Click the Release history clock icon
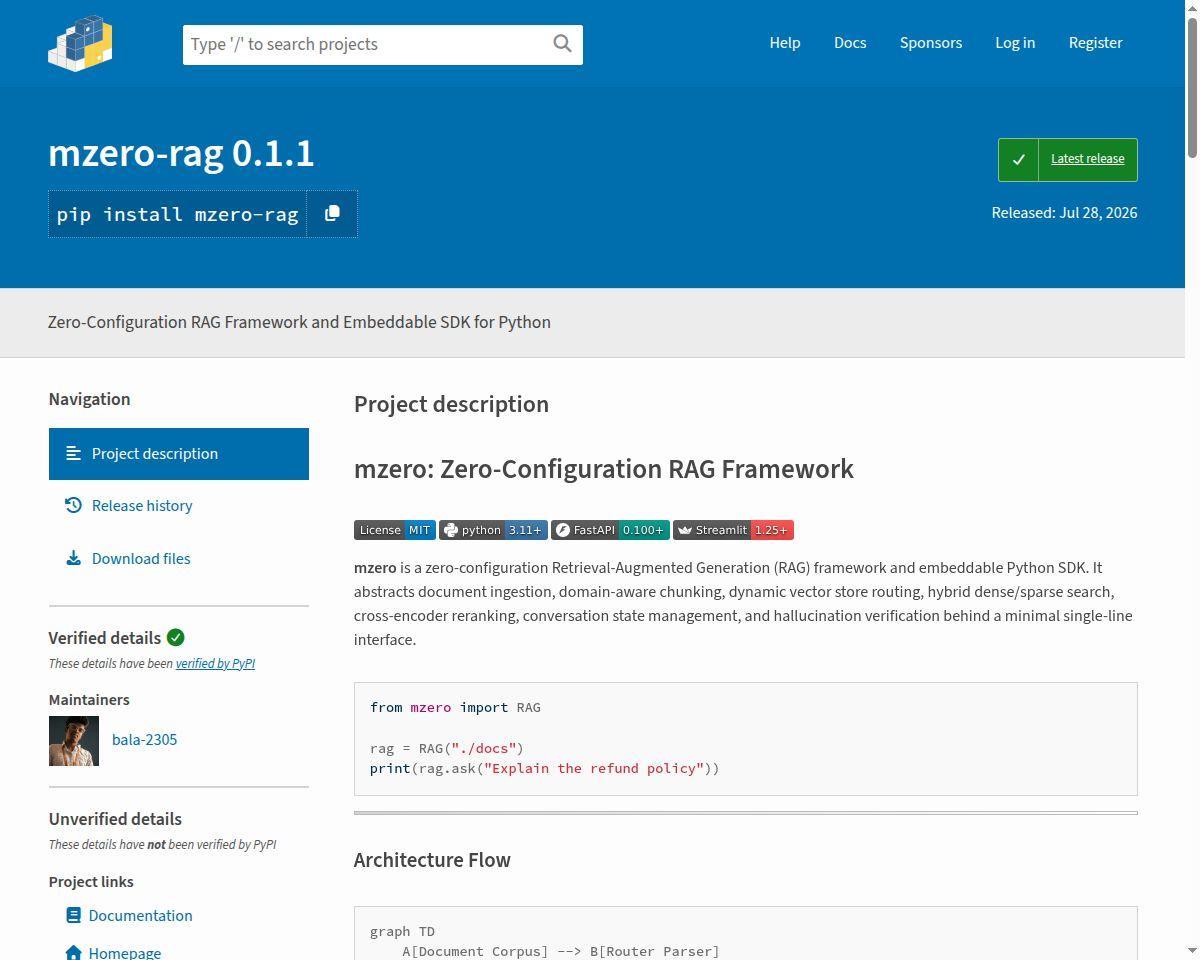Viewport: 1200px width, 960px height. [73, 505]
